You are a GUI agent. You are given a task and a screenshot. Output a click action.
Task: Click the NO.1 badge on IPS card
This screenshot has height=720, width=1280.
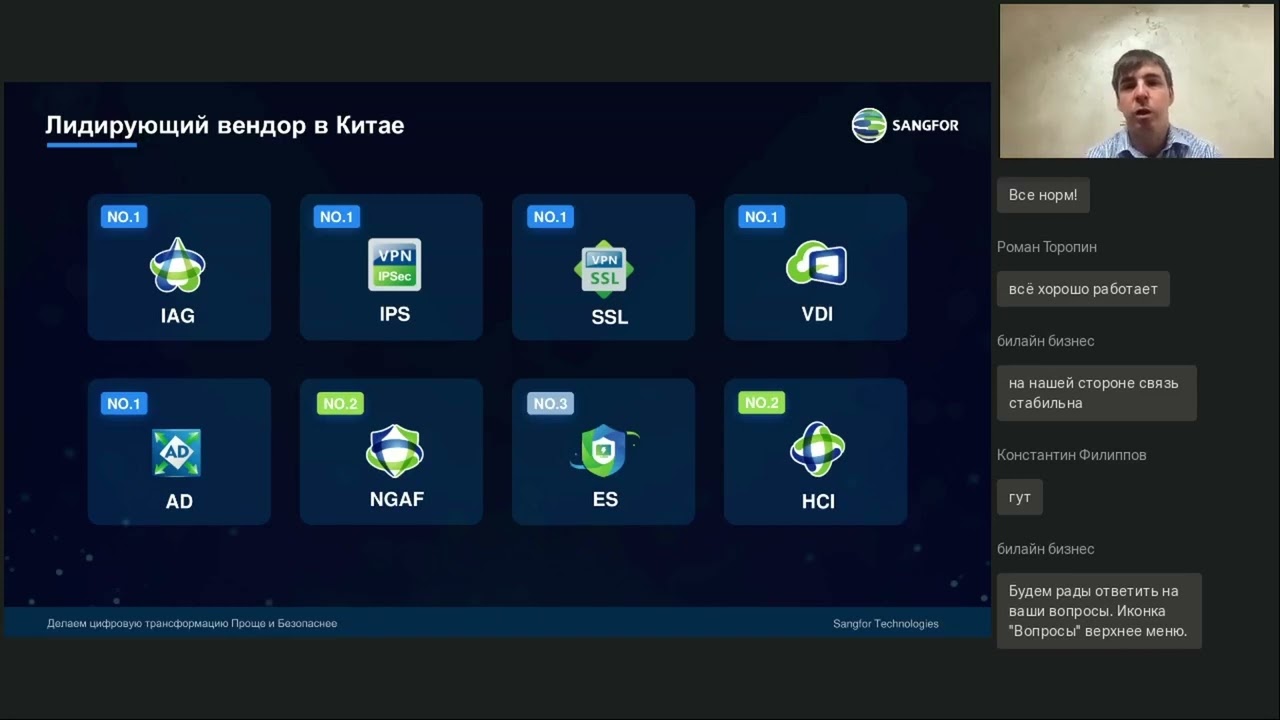(x=336, y=217)
